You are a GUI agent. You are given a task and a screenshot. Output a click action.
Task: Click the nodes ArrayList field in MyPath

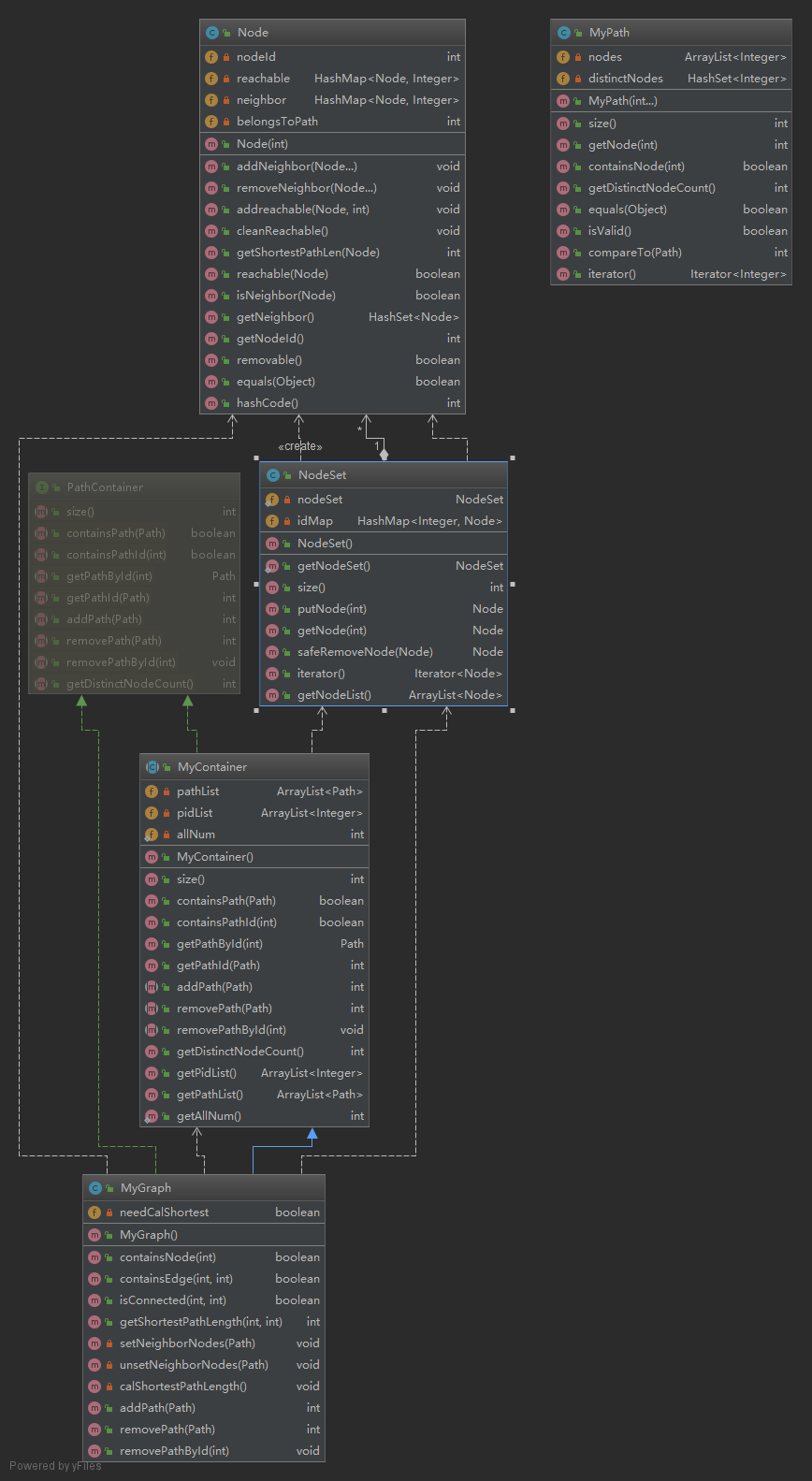[x=672, y=57]
